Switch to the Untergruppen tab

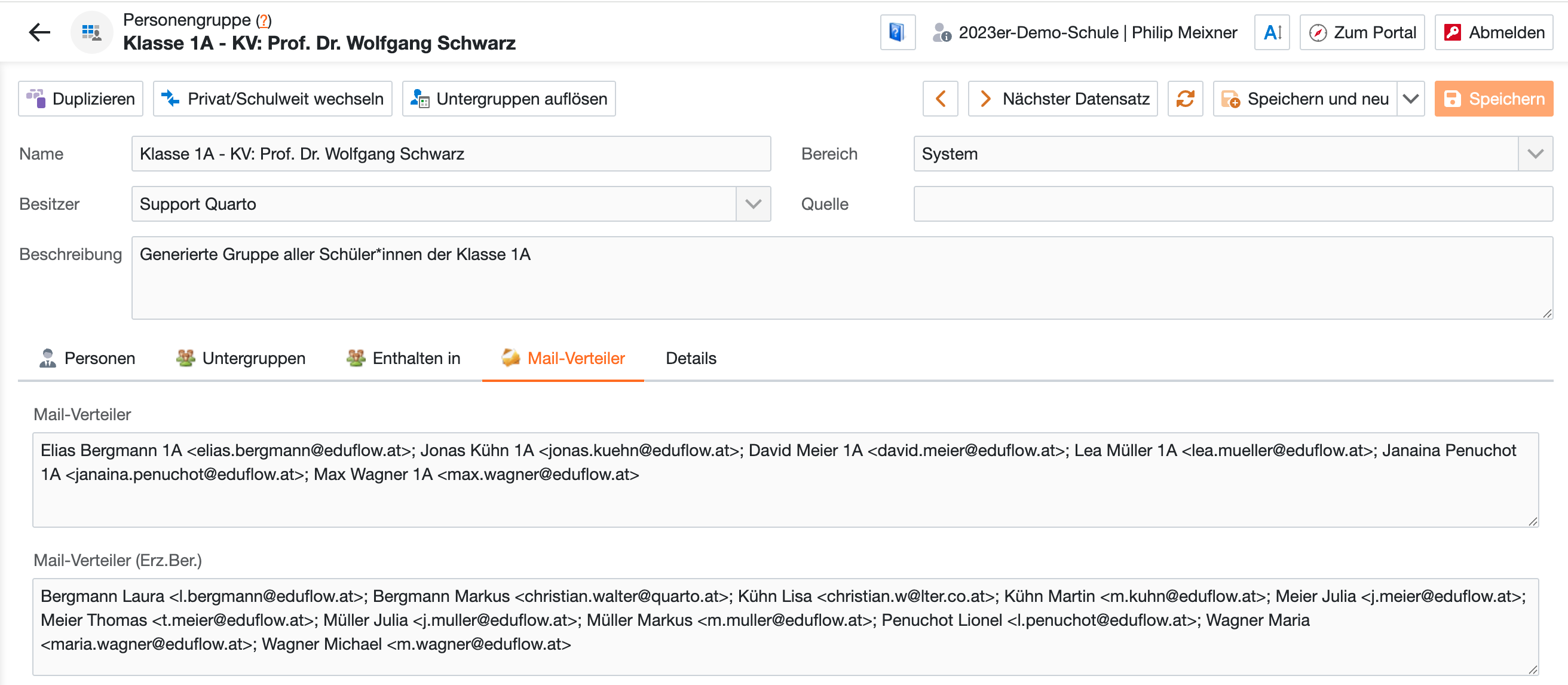(x=240, y=358)
